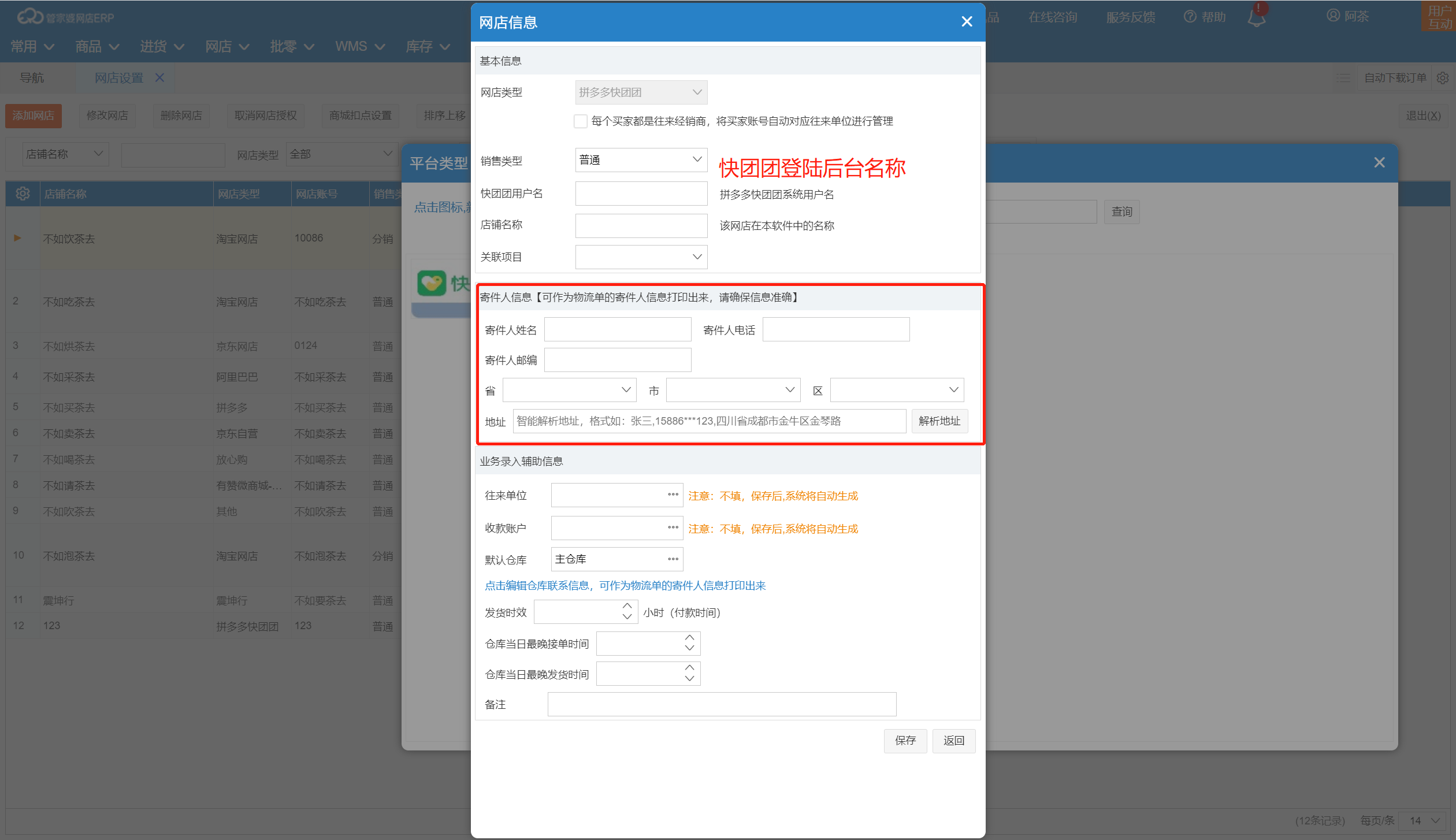
Task: Click the 管家婆网店ERP logo
Action: tap(65, 17)
